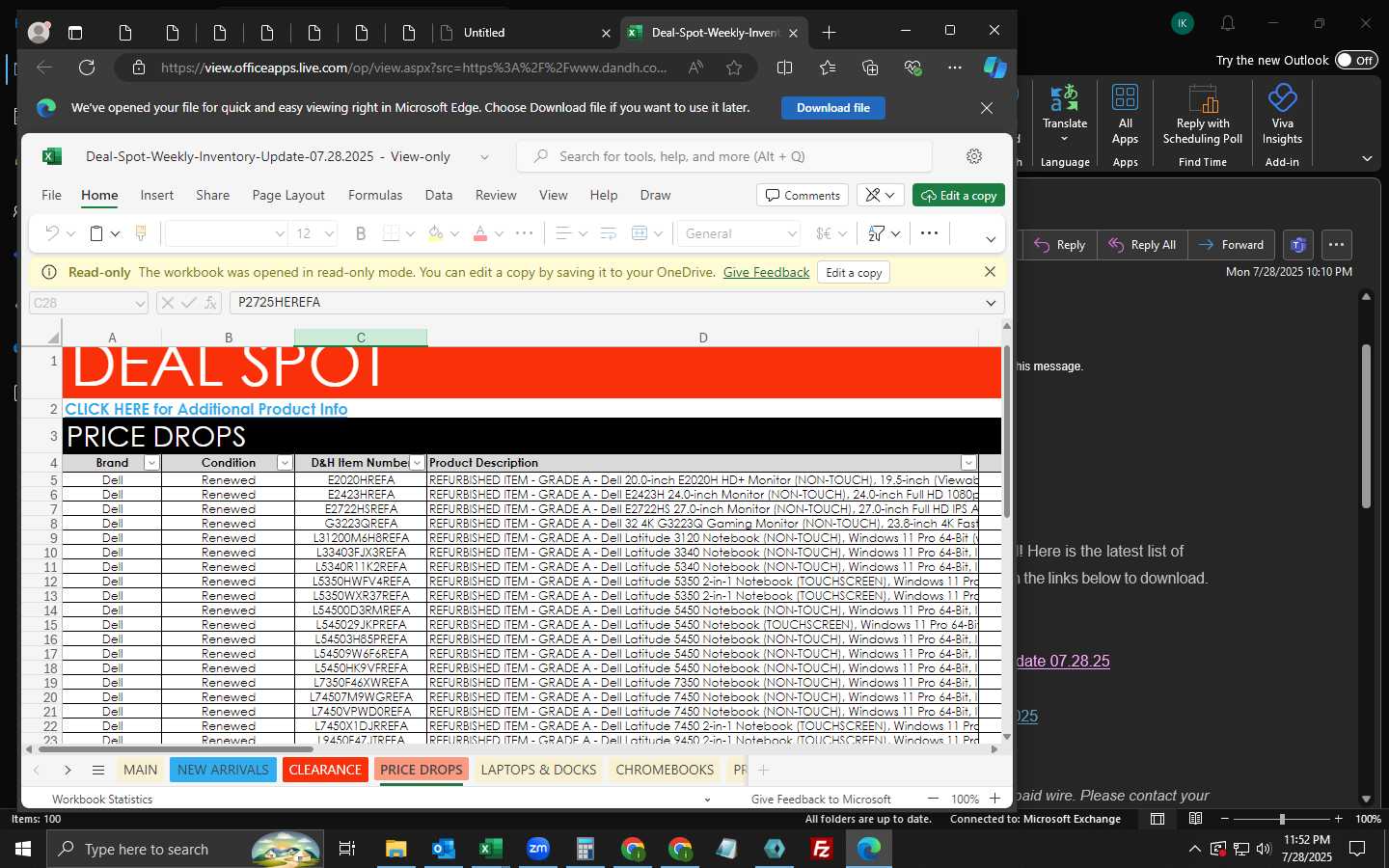Click the Paste clipboard icon
This screenshot has height=868, width=1389.
pos(96,233)
